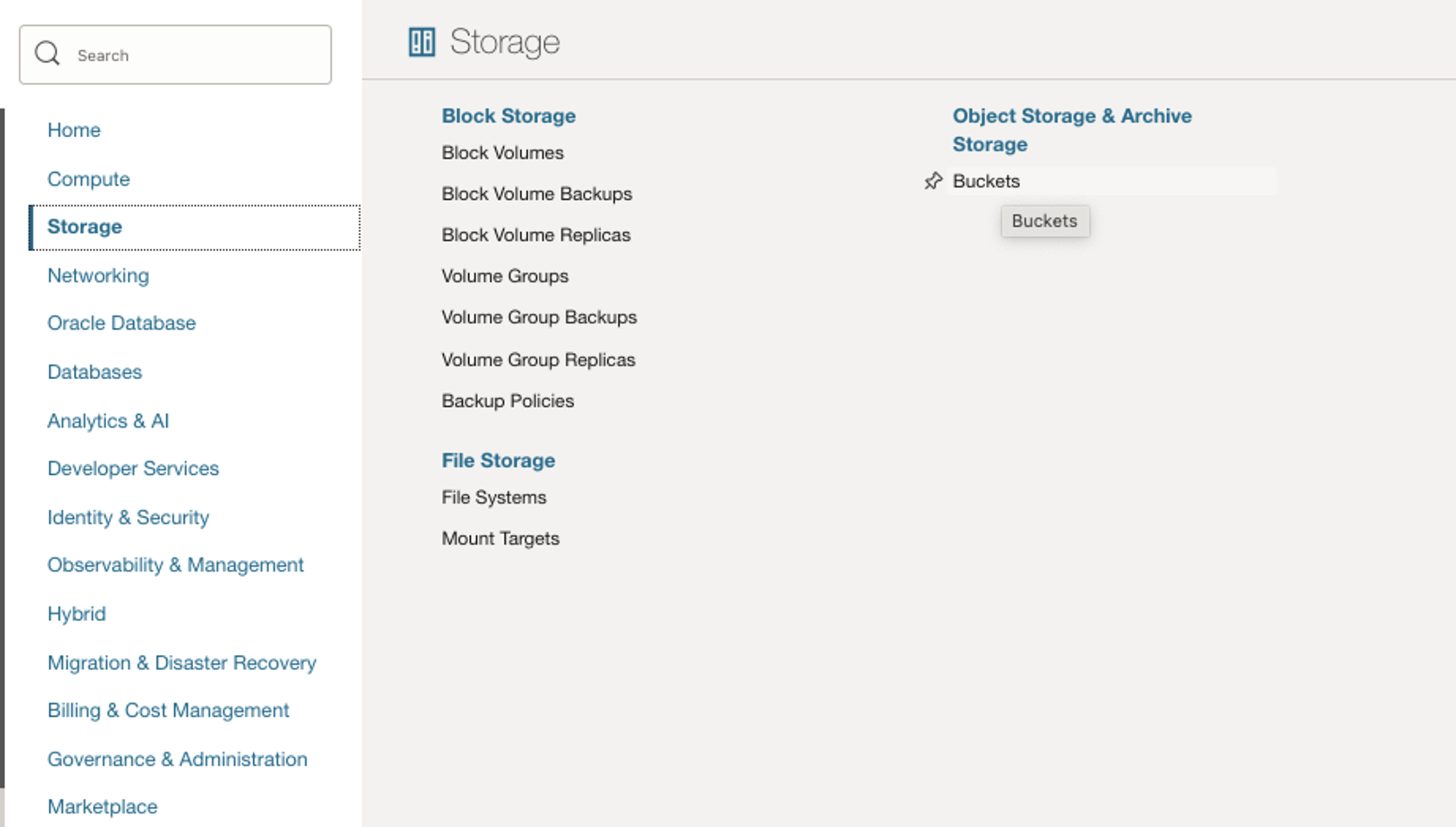Open the Volume Groups page
The image size is (1456, 827).
(x=505, y=276)
